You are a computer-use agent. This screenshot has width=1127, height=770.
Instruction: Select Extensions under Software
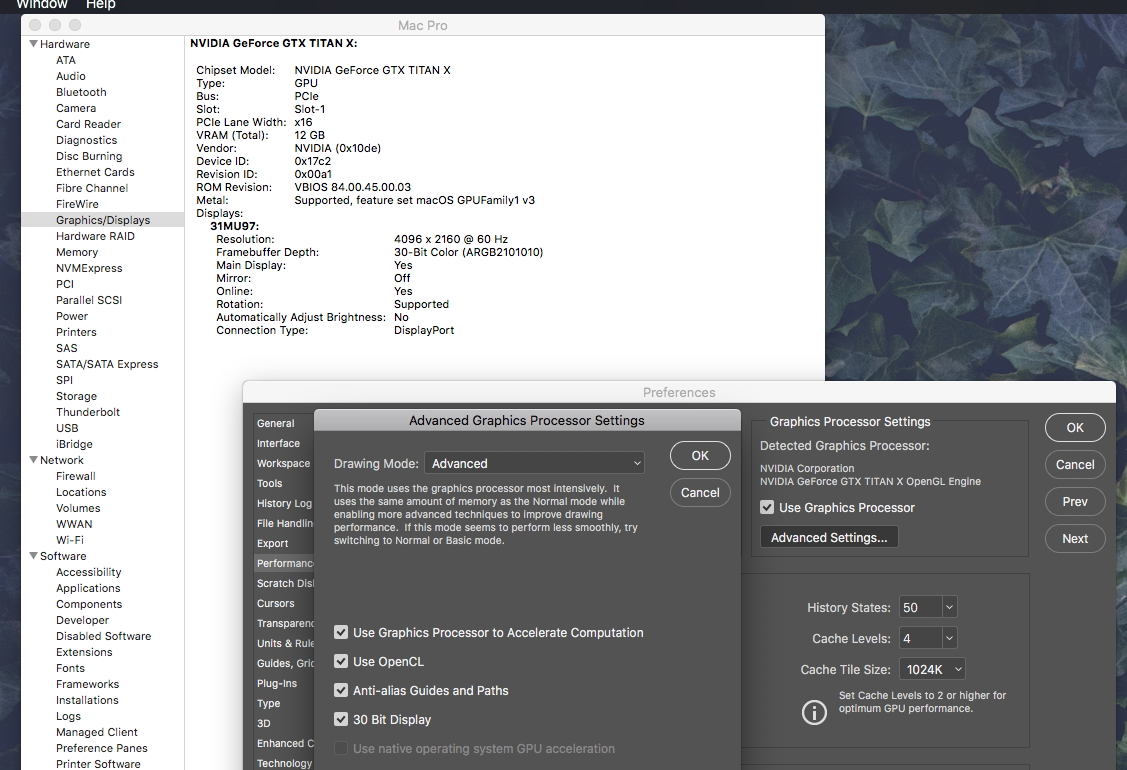tap(84, 652)
